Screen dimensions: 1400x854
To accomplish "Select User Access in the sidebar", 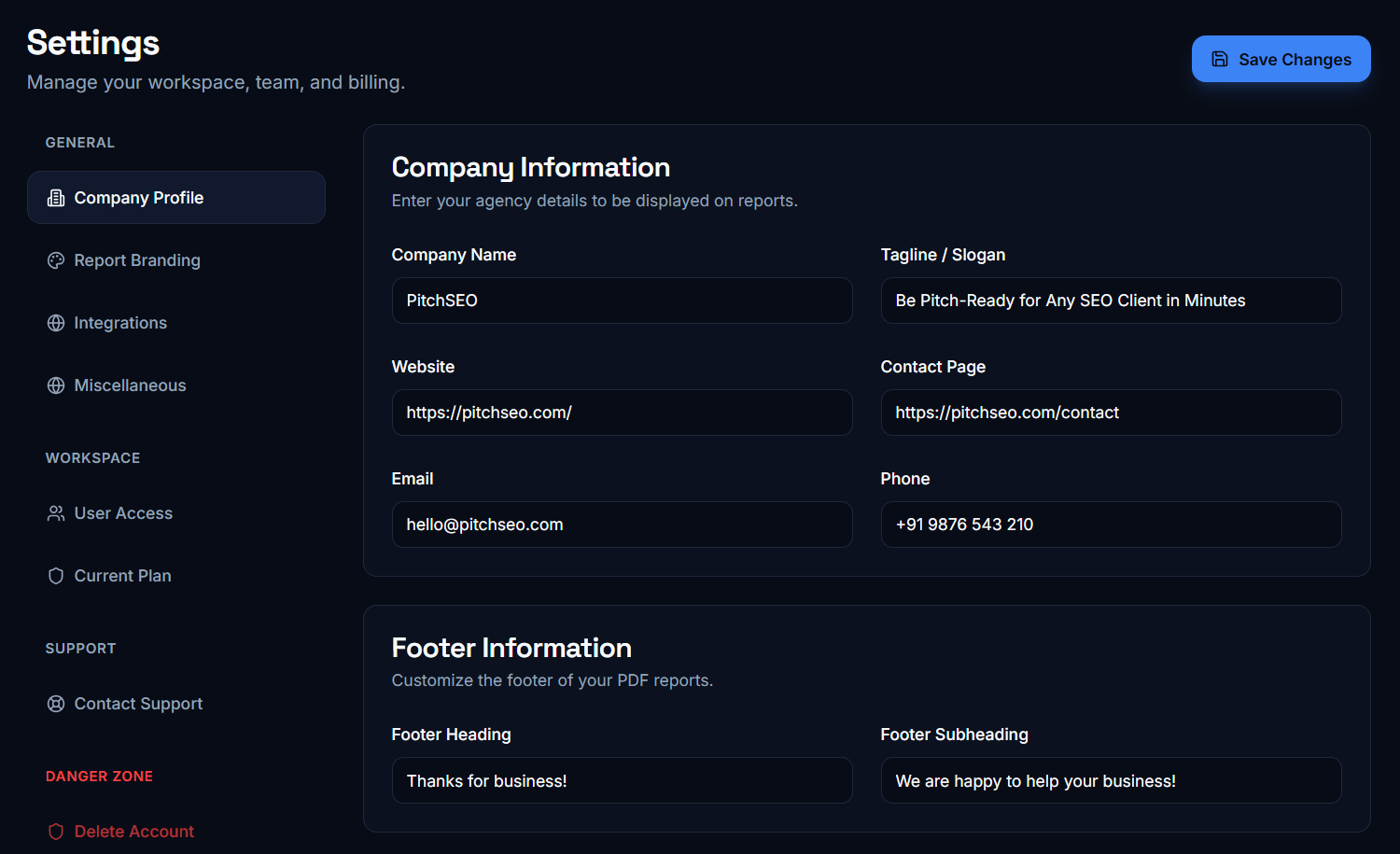I will pos(176,513).
